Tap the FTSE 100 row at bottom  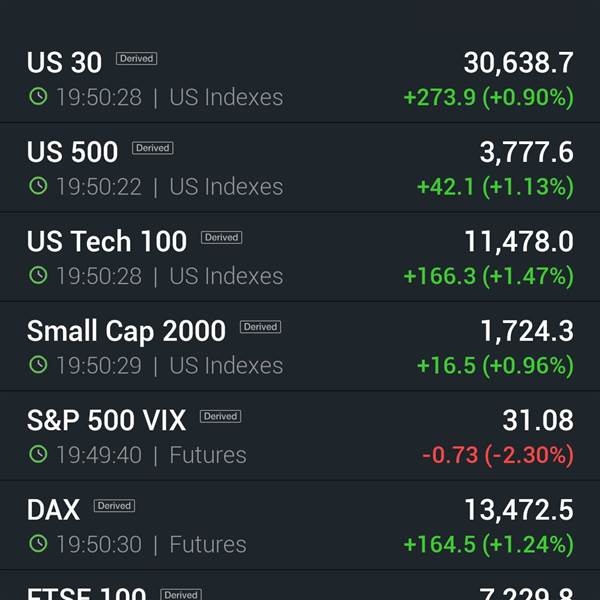[x=300, y=585]
